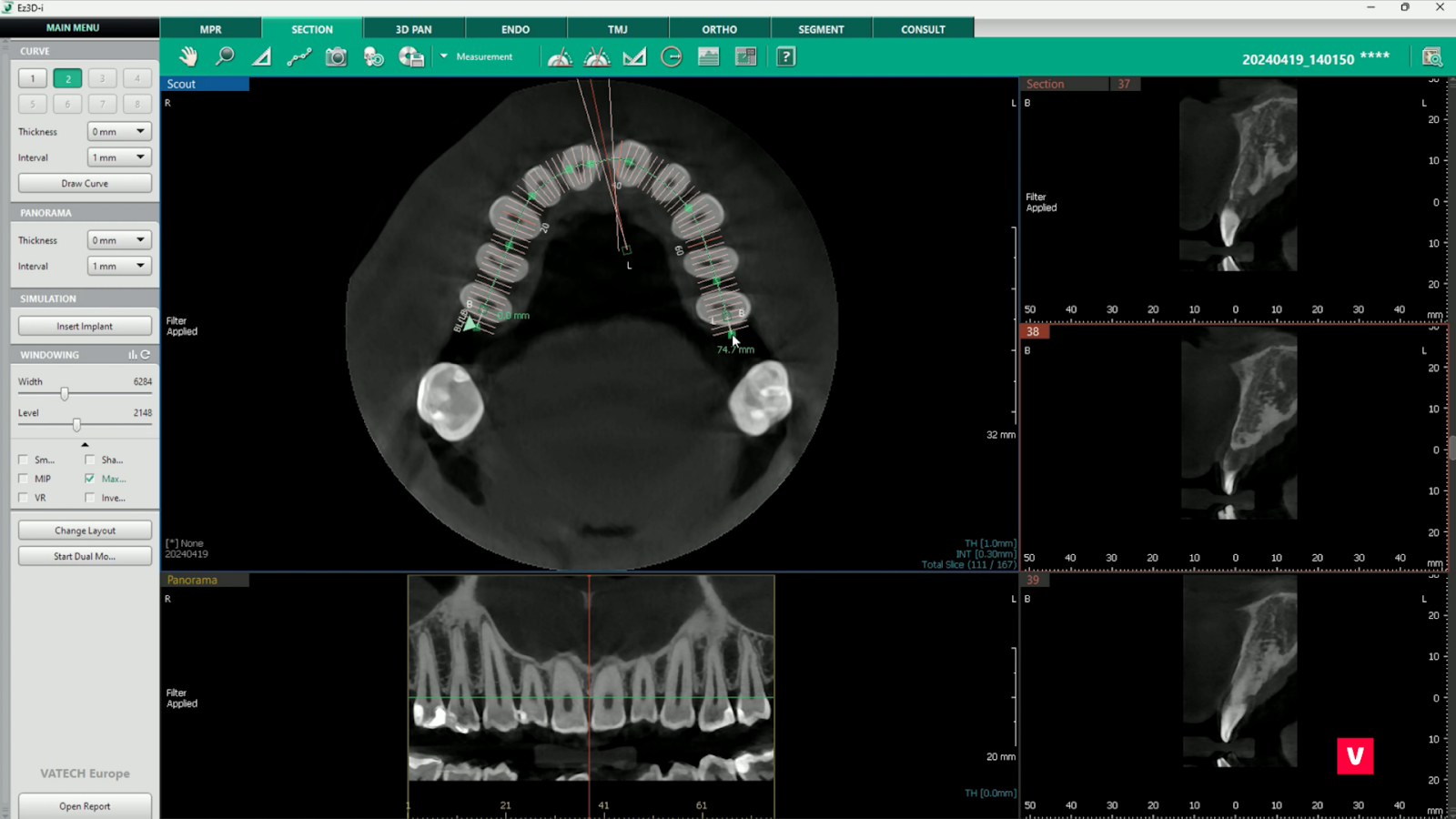Select the Pan hand tool
Screen dimensions: 1456x819
pos(188,56)
